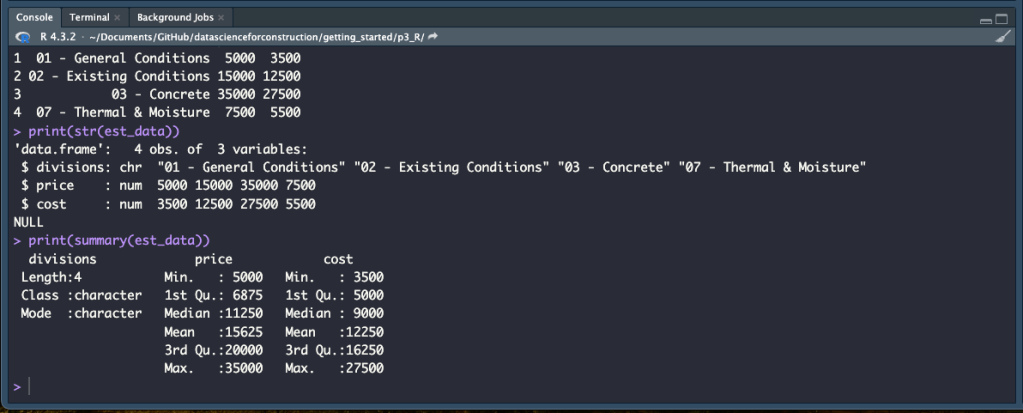Close the Background Jobs tab
Viewport: 1023px width, 413px height.
tap(220, 19)
